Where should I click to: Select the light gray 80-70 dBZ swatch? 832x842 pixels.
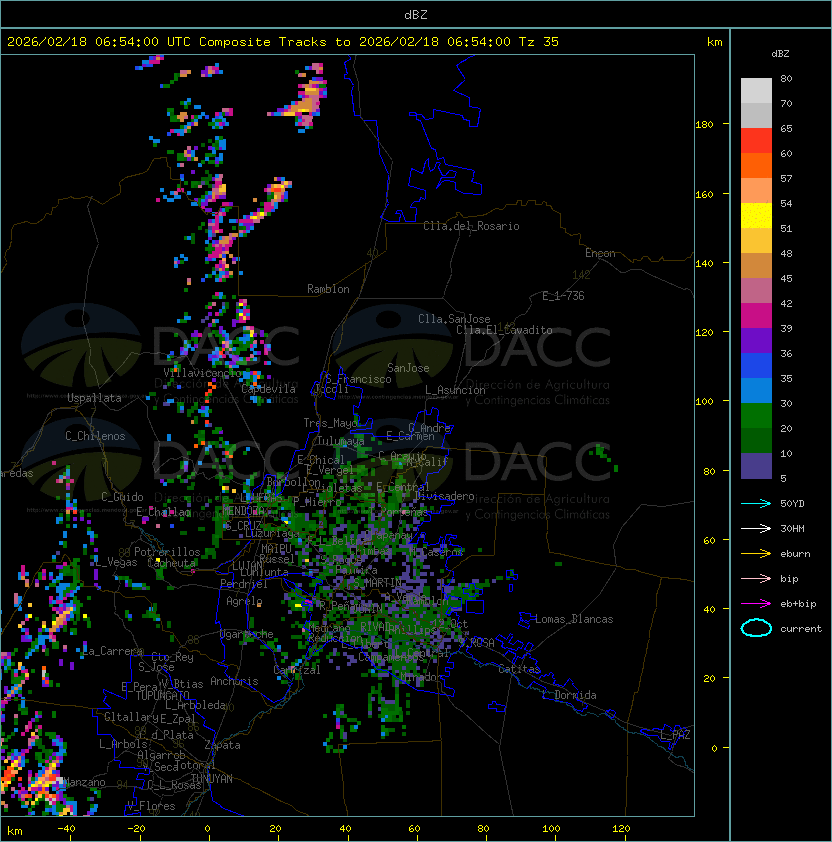(x=756, y=90)
